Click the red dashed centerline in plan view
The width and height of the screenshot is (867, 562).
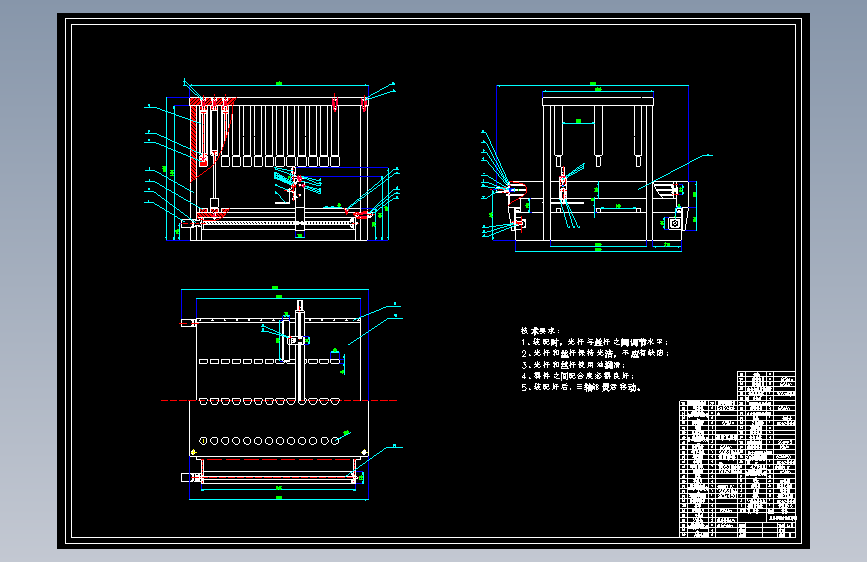point(279,400)
